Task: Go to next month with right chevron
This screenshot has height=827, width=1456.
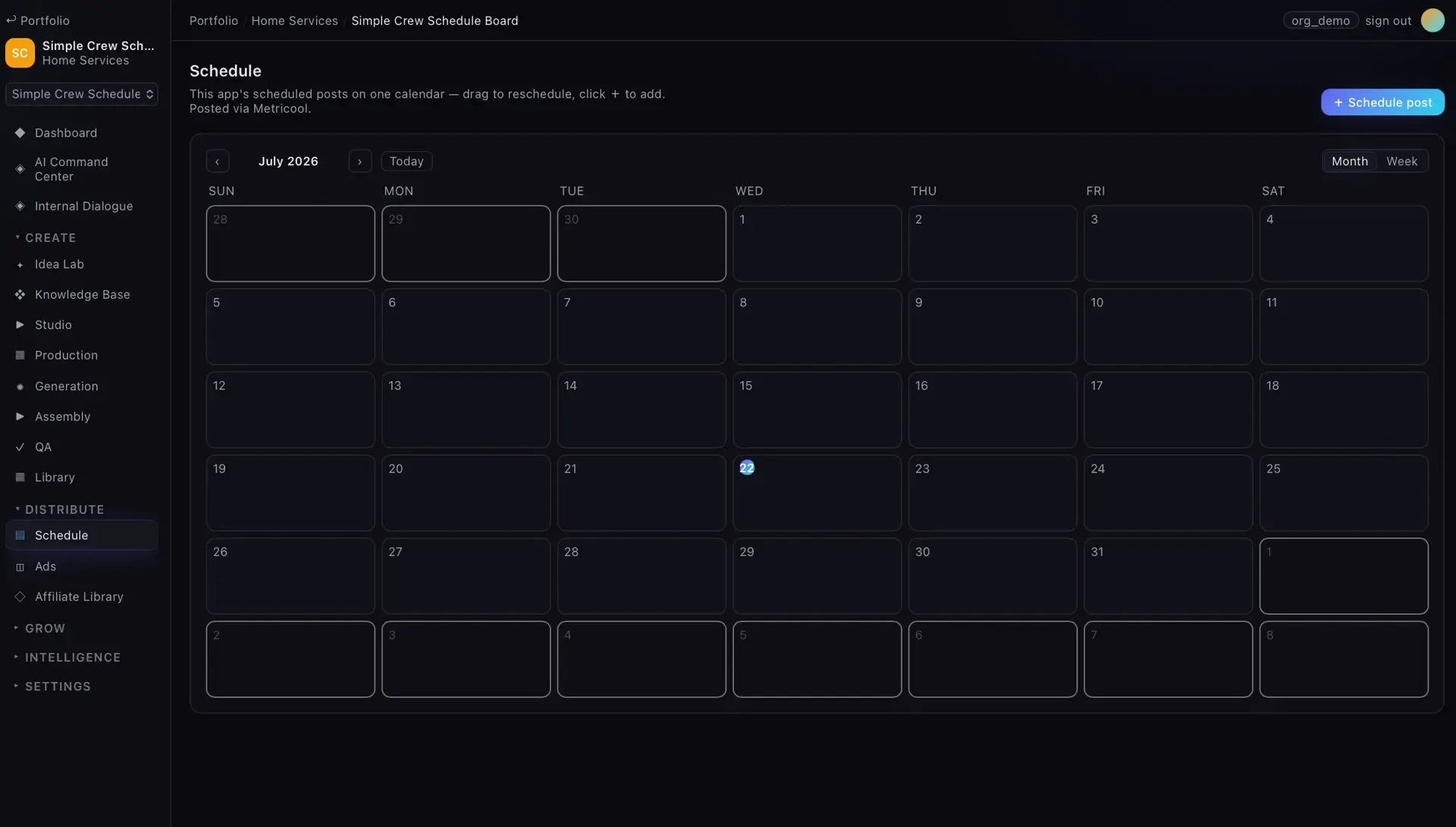Action: (x=359, y=161)
